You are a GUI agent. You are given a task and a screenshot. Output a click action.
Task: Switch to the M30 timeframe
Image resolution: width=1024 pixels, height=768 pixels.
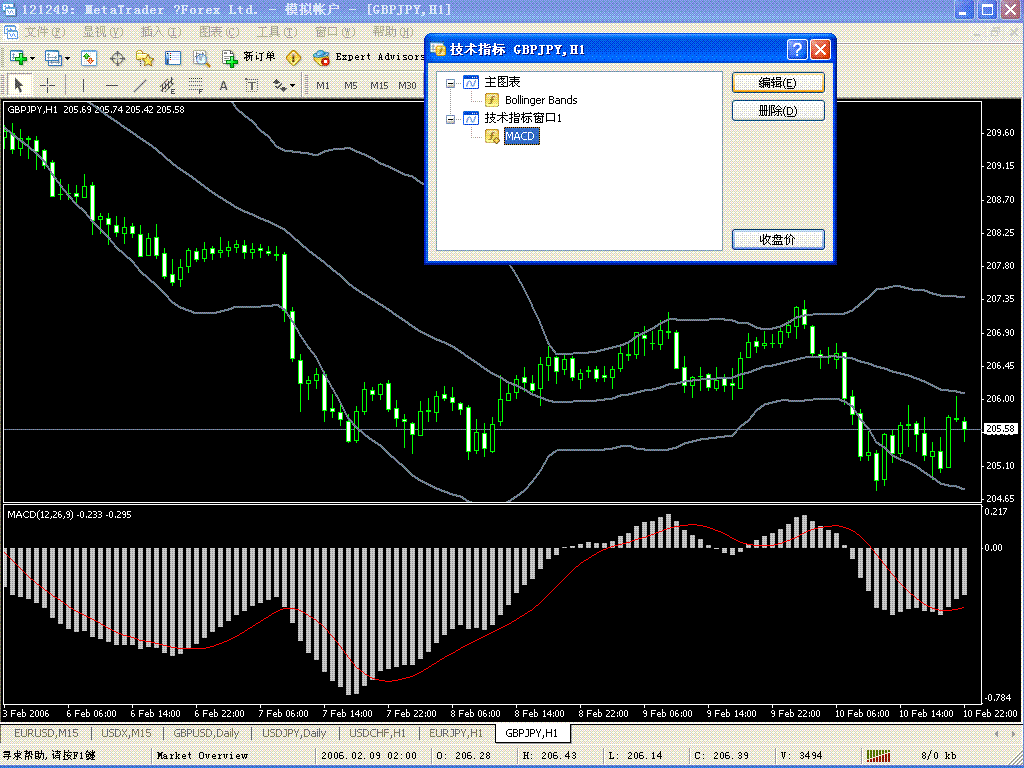408,86
